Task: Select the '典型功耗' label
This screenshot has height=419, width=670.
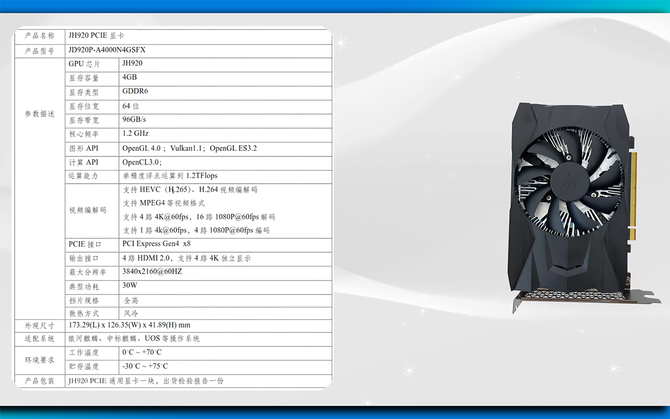Action: tap(84, 287)
